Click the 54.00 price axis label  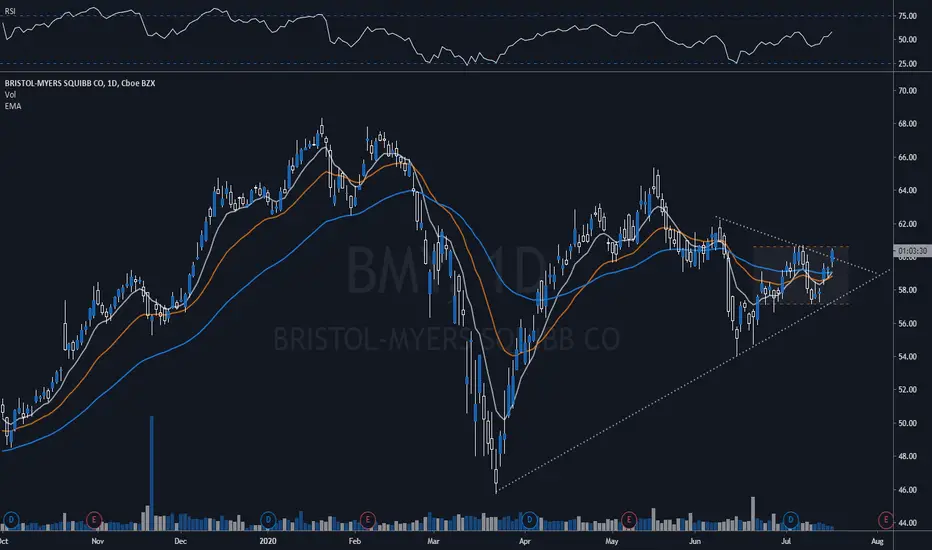(908, 357)
